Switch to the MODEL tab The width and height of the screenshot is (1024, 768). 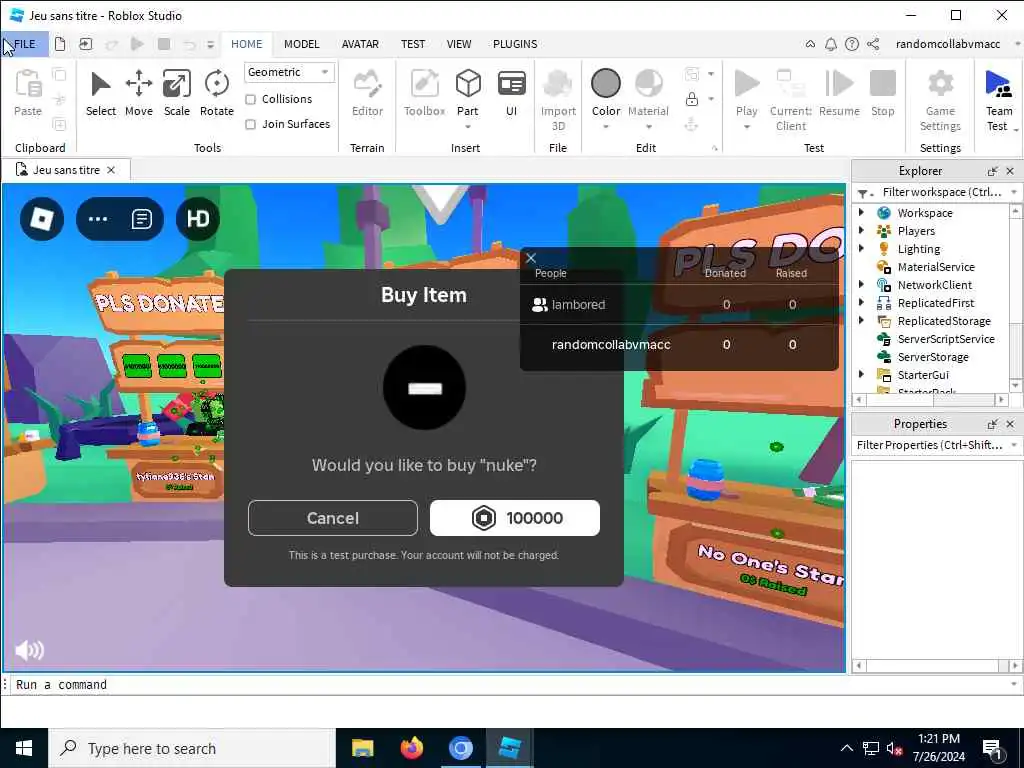[x=302, y=44]
